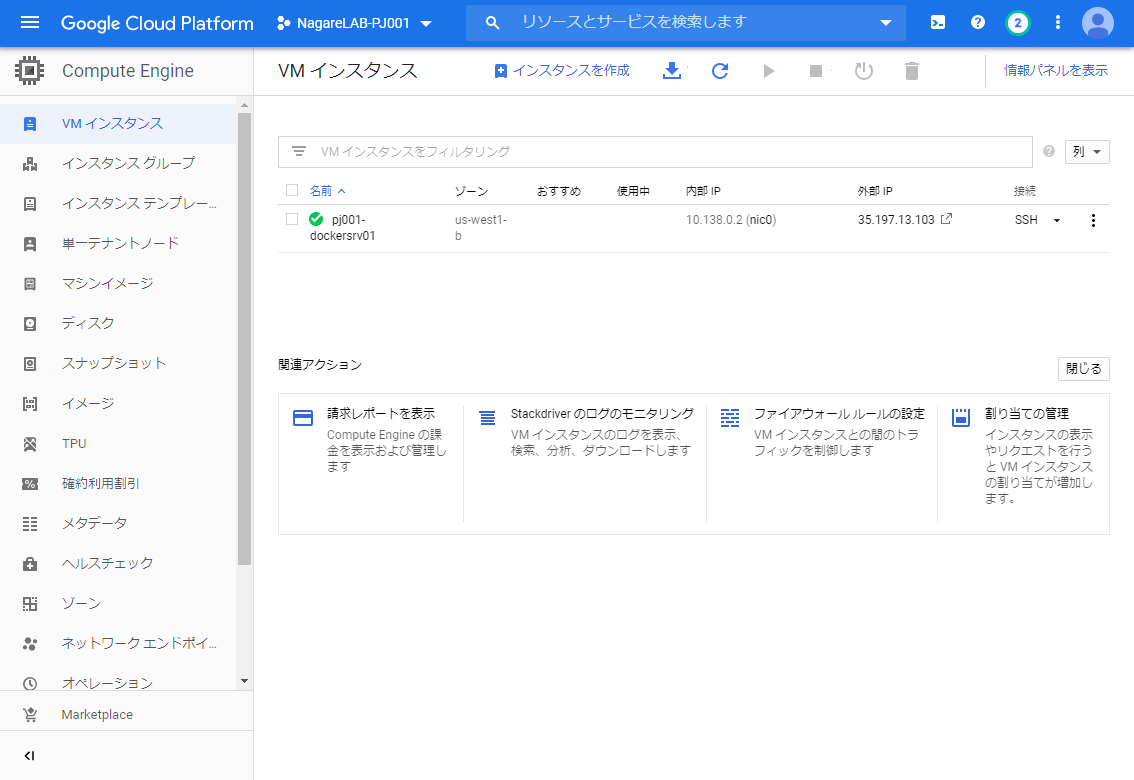
Task: Open Stackdriver のログのモニタリング link
Action: [602, 413]
